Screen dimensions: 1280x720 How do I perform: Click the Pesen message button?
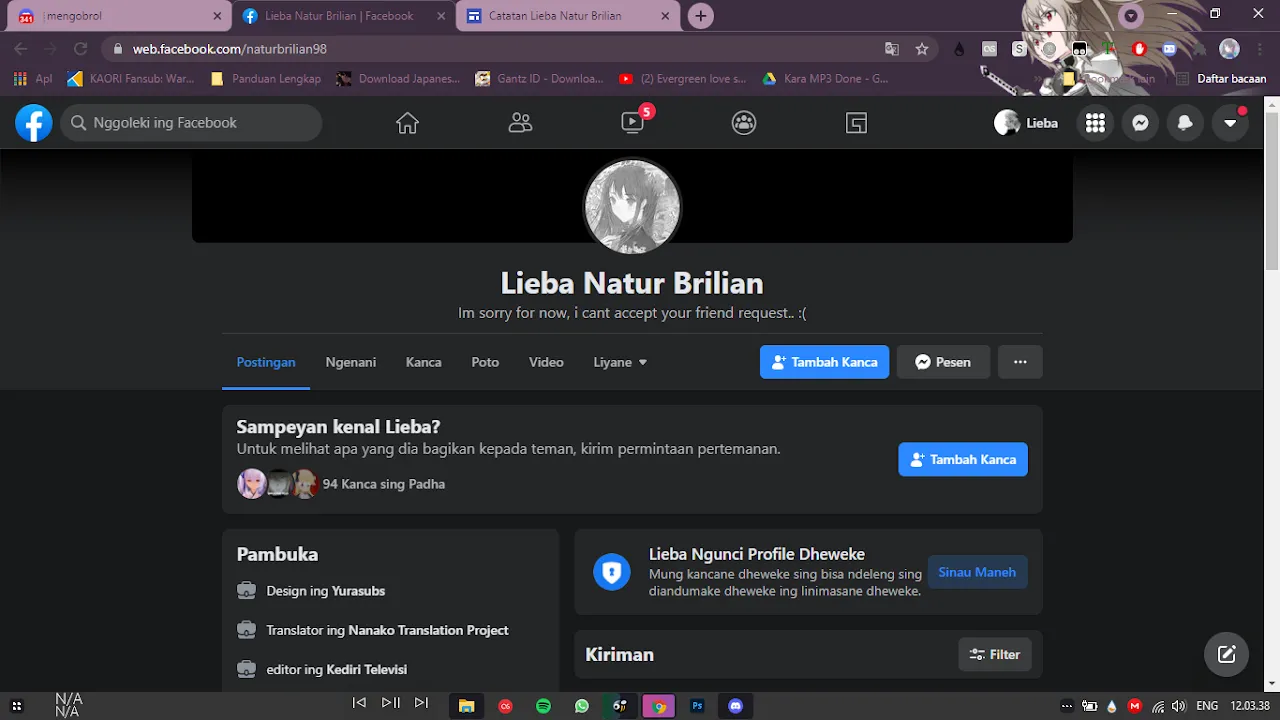pyautogui.click(x=943, y=362)
